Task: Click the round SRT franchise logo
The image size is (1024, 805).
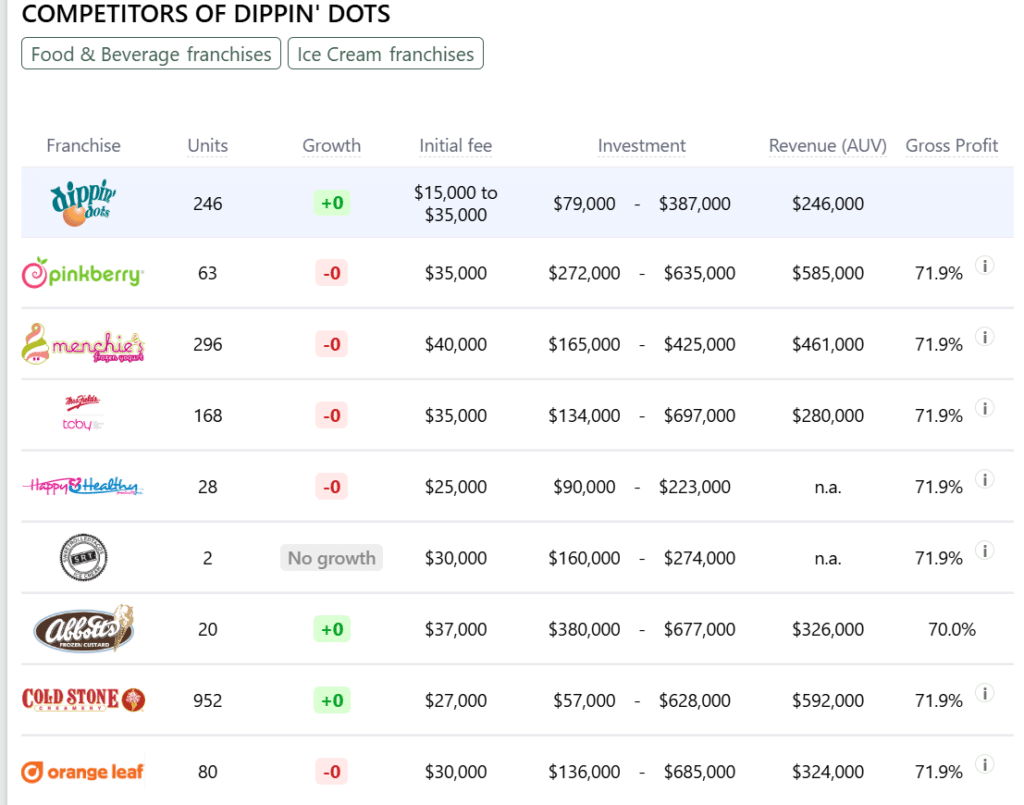Action: click(83, 558)
